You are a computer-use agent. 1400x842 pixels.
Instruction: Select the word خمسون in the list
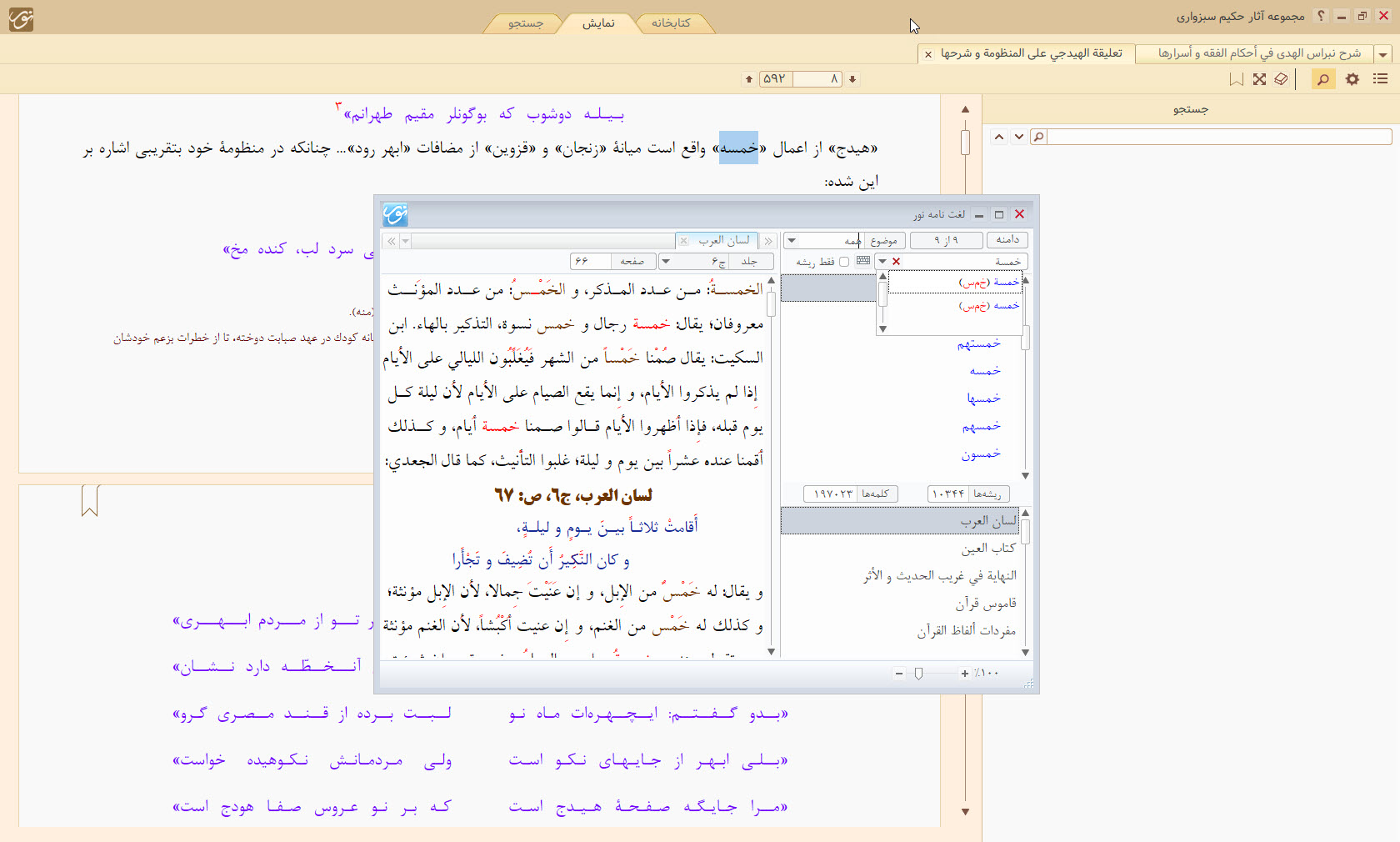[981, 454]
